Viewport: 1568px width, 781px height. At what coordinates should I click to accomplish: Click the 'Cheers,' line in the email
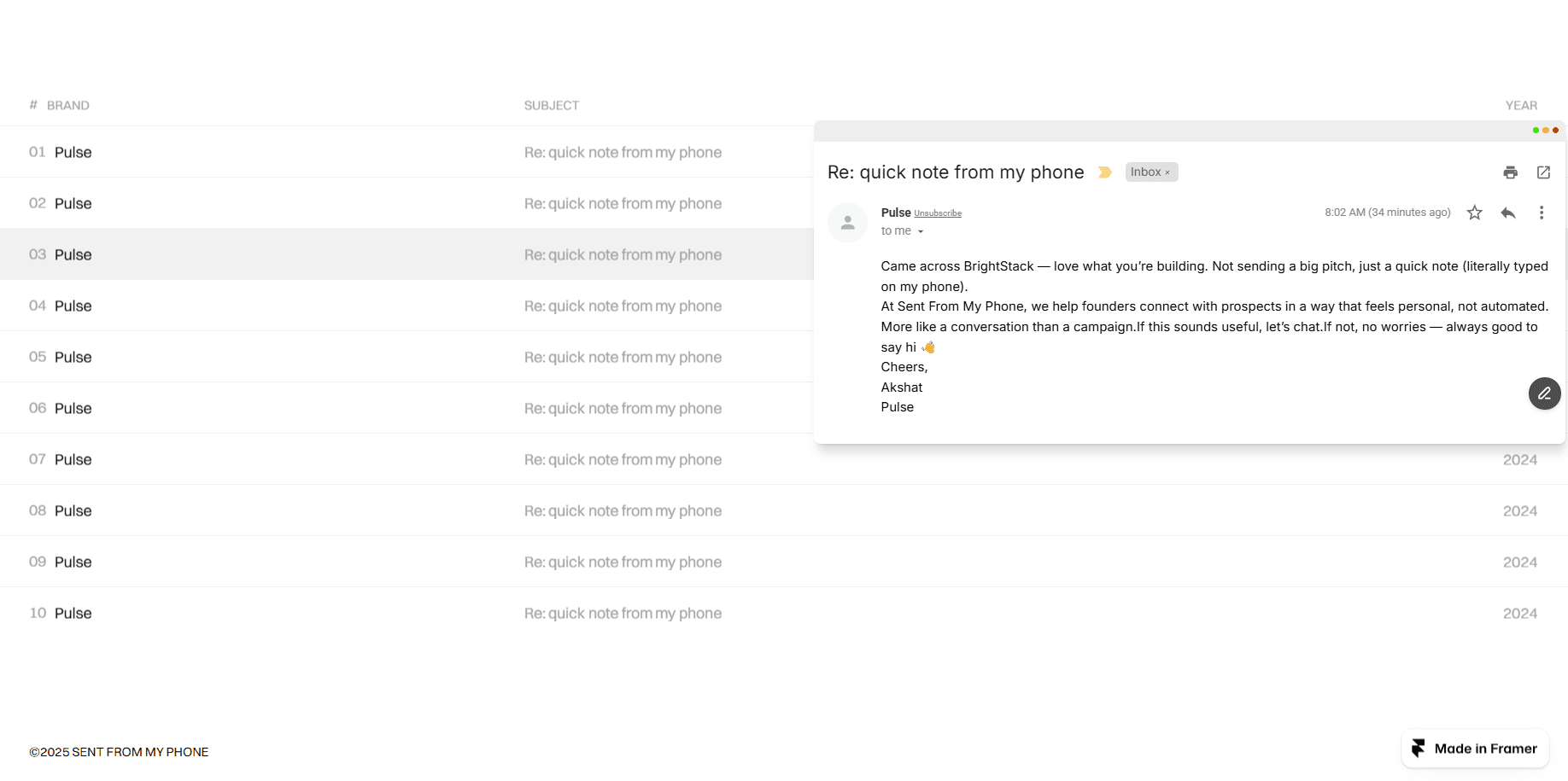(904, 367)
